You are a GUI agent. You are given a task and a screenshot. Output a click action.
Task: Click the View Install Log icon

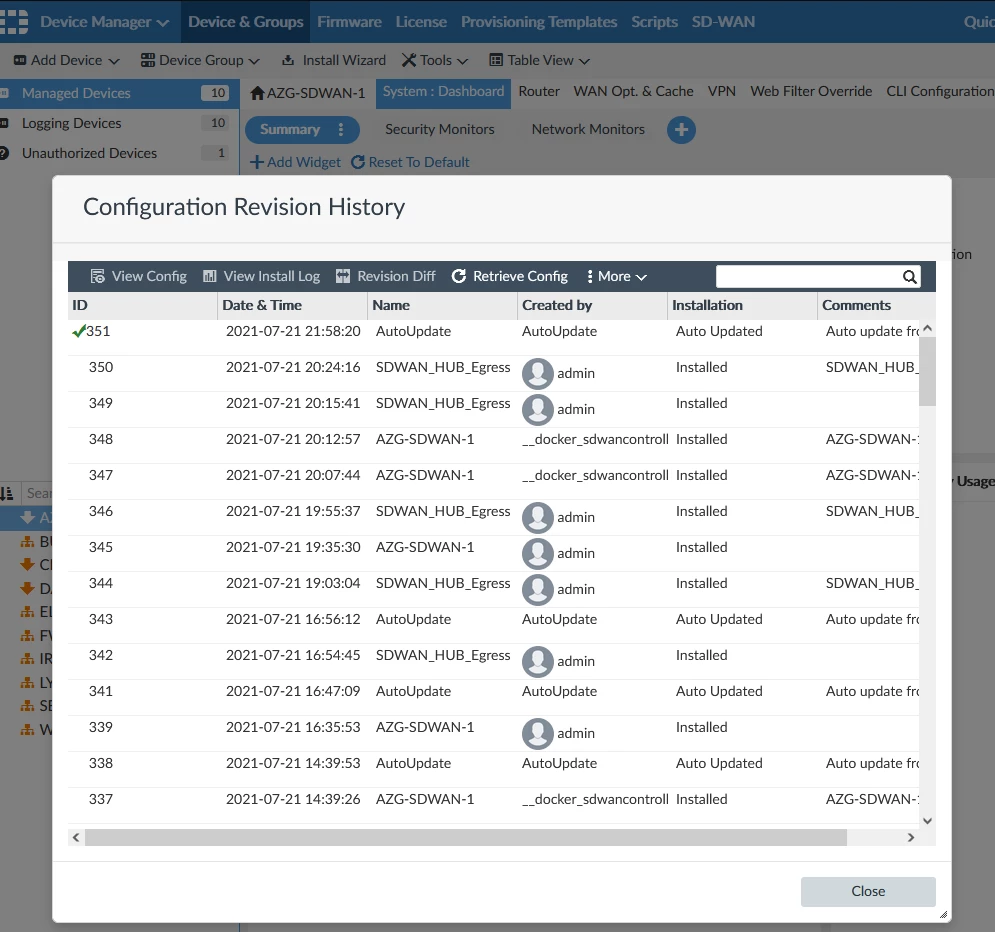click(x=209, y=277)
